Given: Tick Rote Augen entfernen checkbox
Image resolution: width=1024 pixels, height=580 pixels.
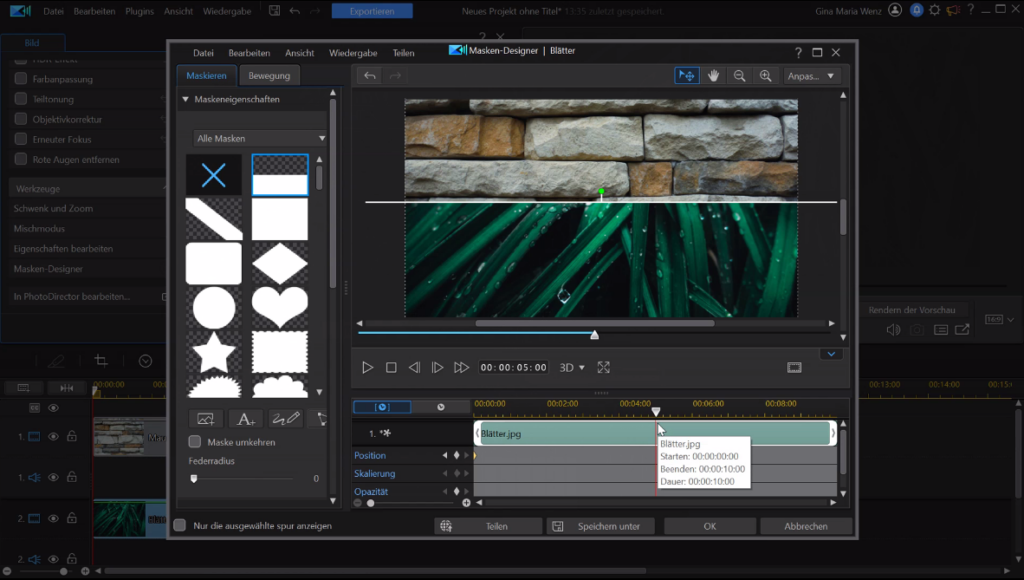Looking at the screenshot, I should point(21,159).
